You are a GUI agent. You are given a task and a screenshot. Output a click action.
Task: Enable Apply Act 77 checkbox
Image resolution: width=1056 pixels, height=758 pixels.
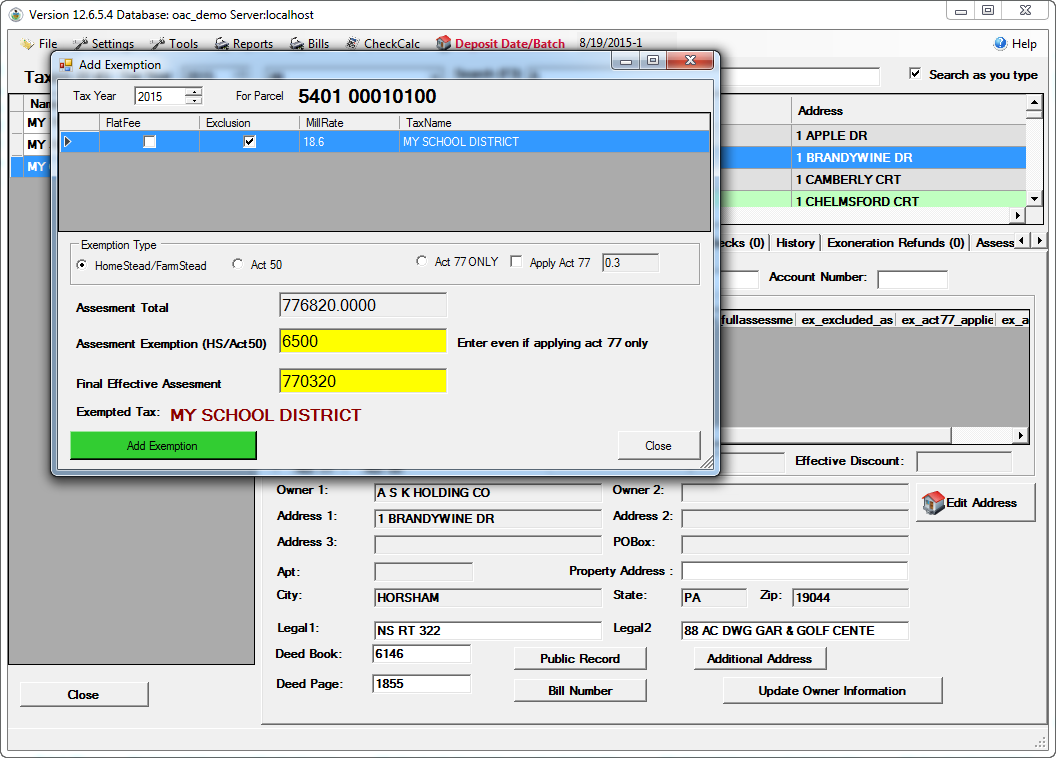tap(516, 261)
